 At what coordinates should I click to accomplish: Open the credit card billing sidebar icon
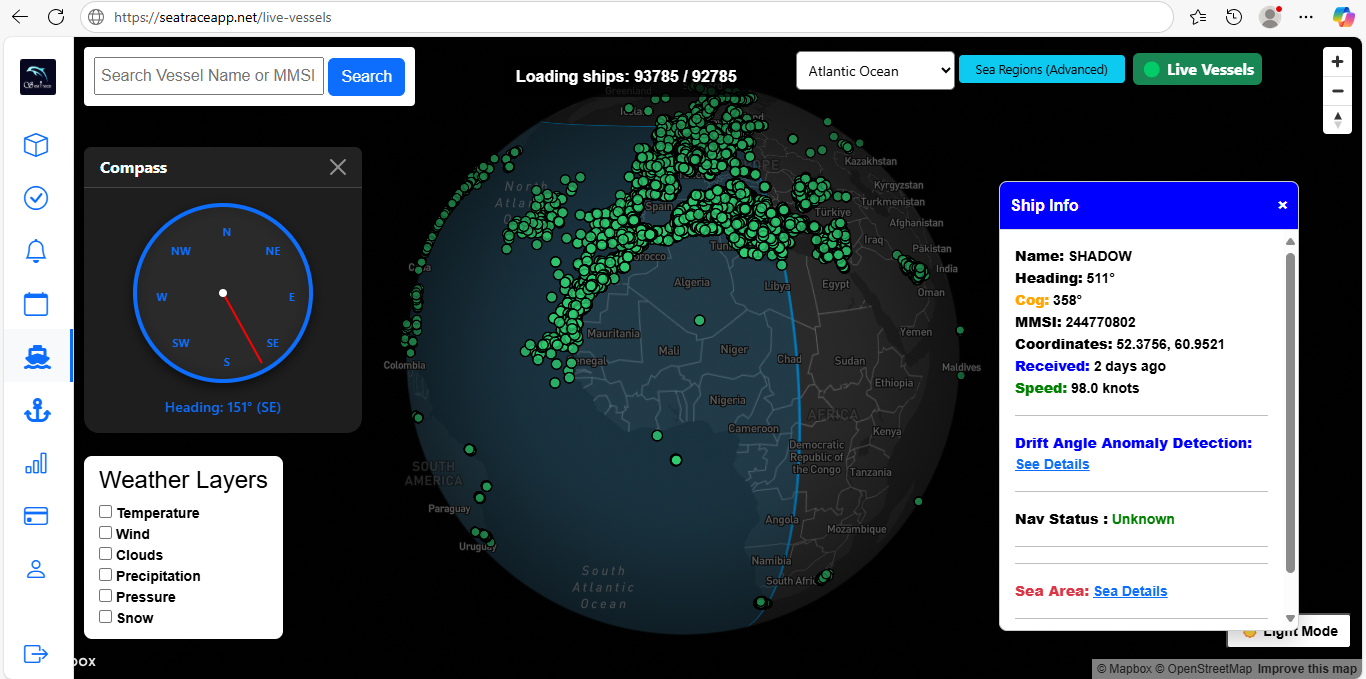(36, 516)
